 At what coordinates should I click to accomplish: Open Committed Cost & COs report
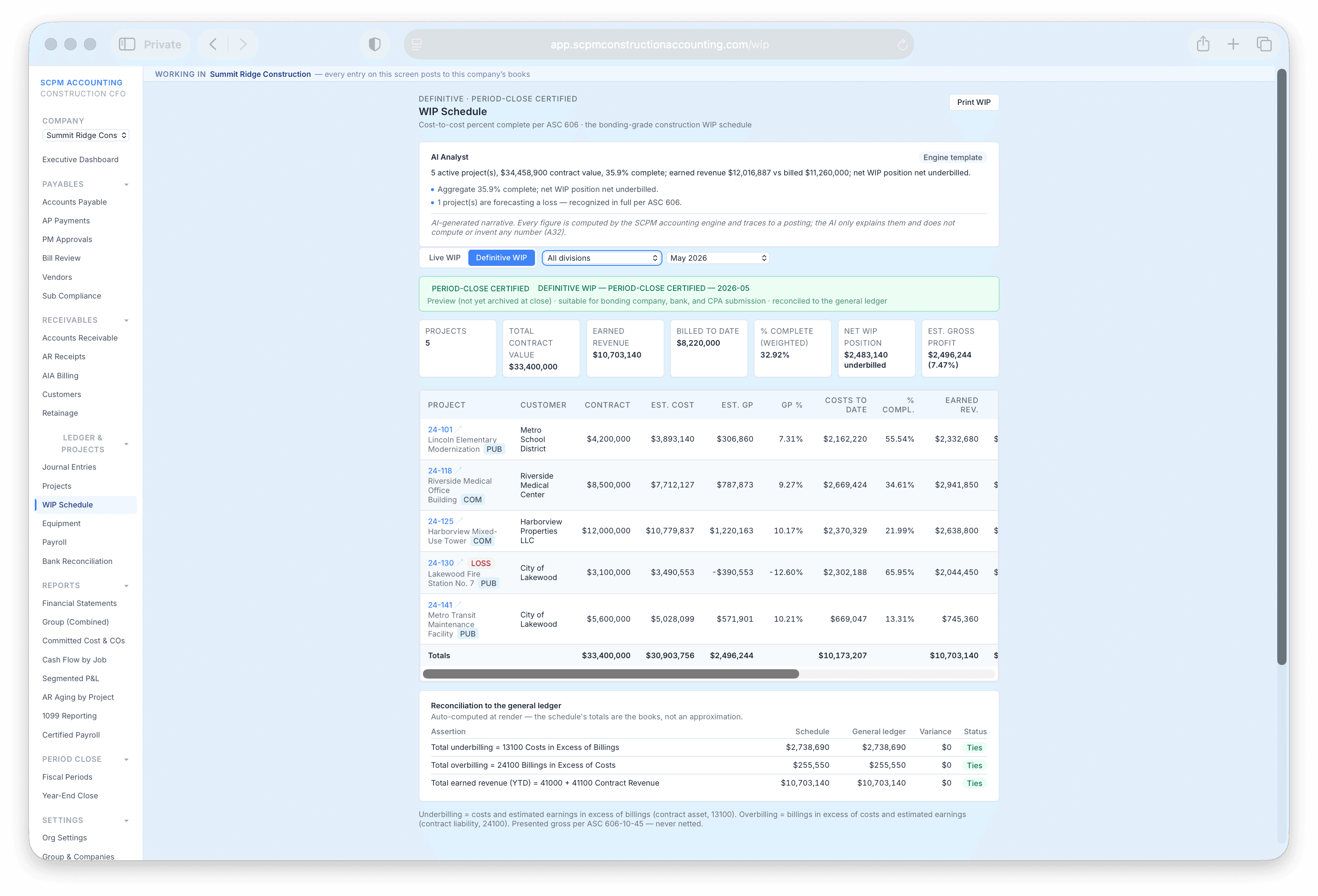(83, 640)
